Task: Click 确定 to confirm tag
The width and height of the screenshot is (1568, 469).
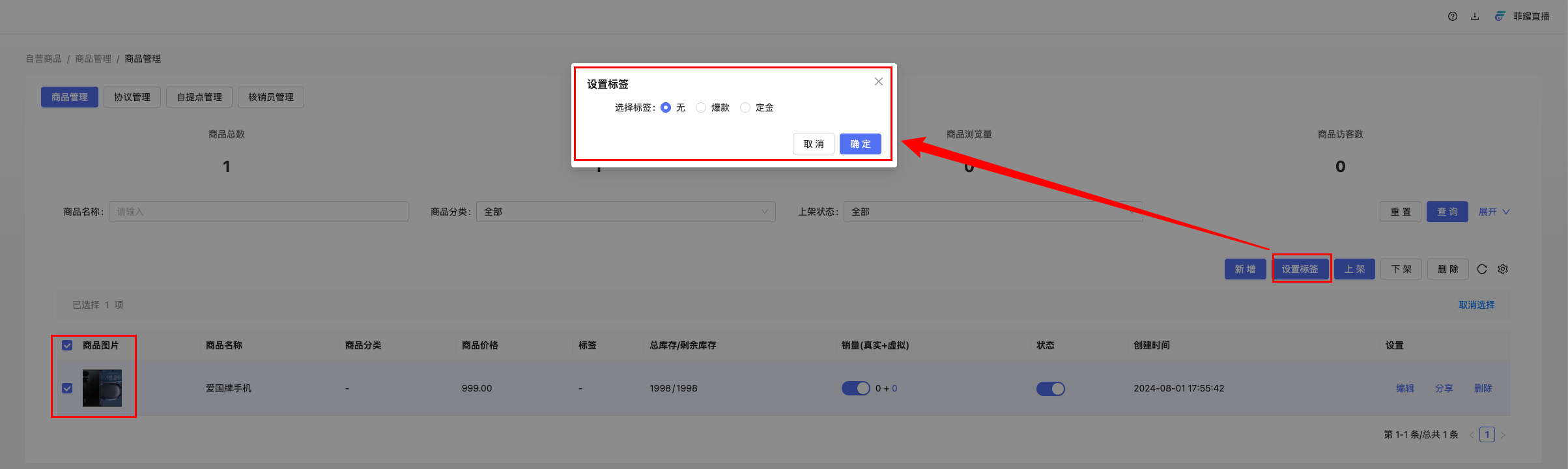Action: (860, 144)
